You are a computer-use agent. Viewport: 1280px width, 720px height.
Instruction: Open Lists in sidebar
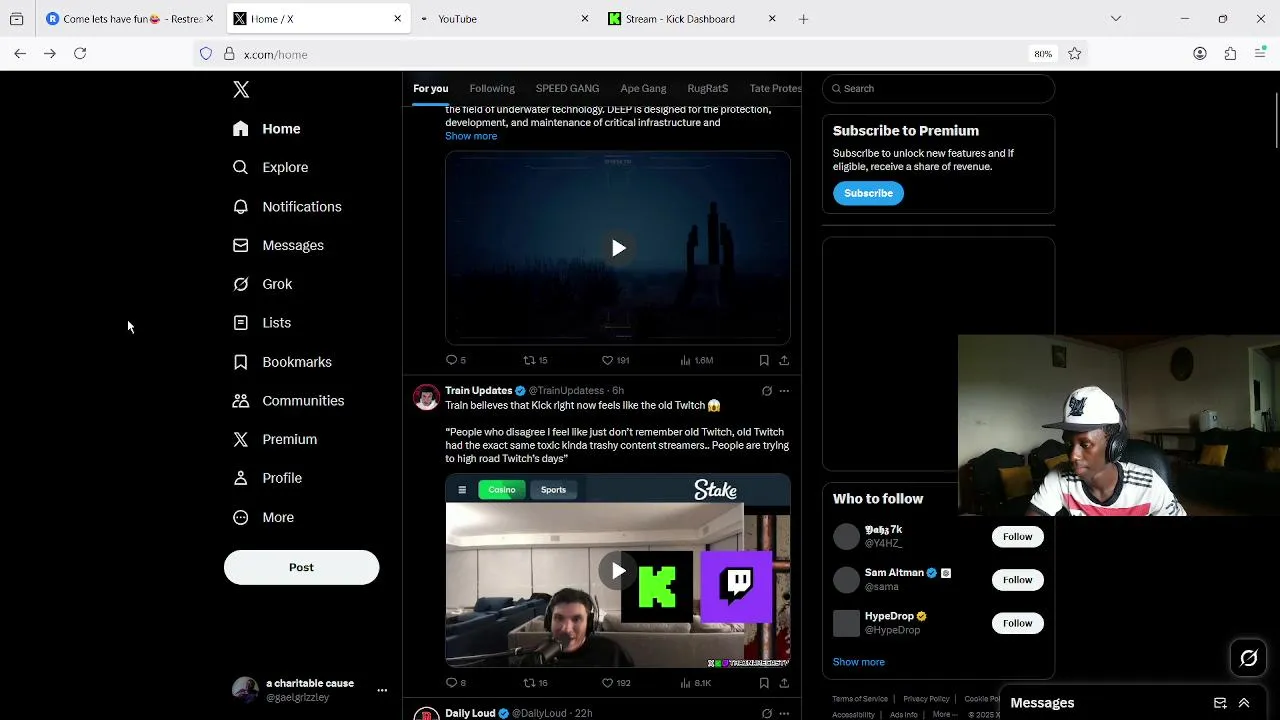(261, 323)
